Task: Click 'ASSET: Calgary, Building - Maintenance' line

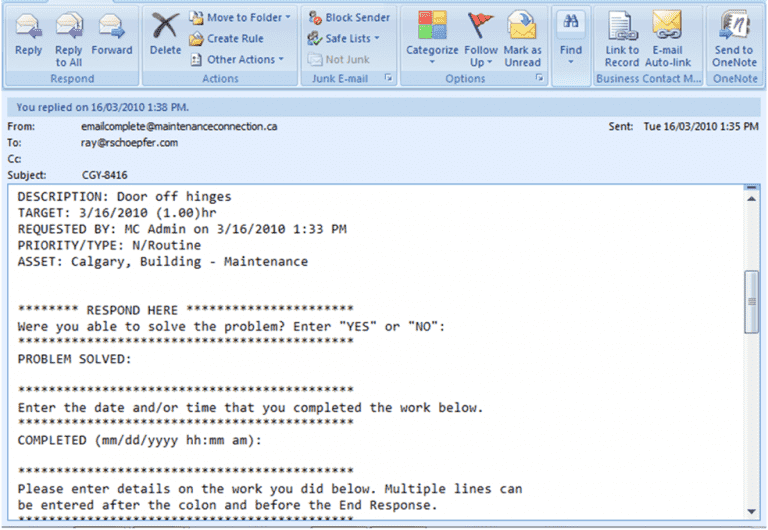Action: click(163, 262)
